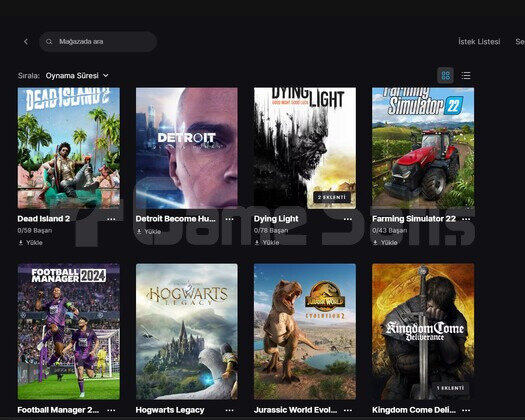This screenshot has height=420, width=525.
Task: Open Dying Light cover art
Action: [x=305, y=148]
